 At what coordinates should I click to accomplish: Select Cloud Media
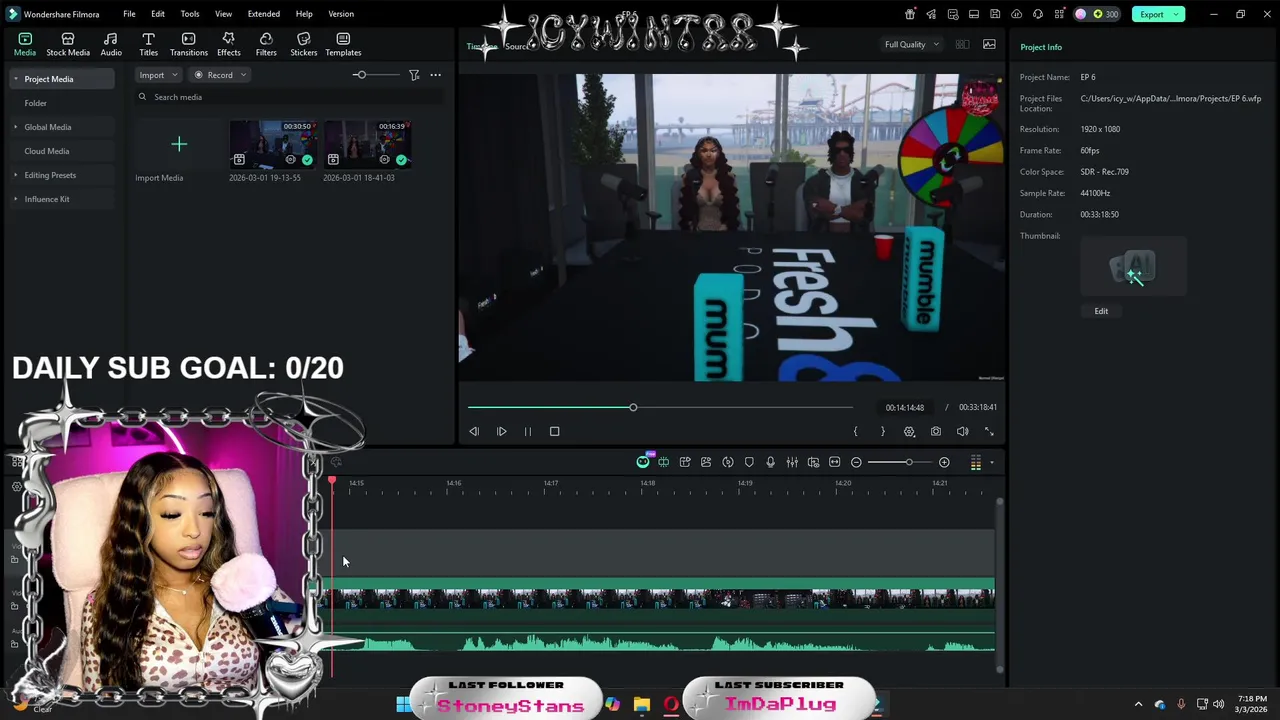coord(47,151)
